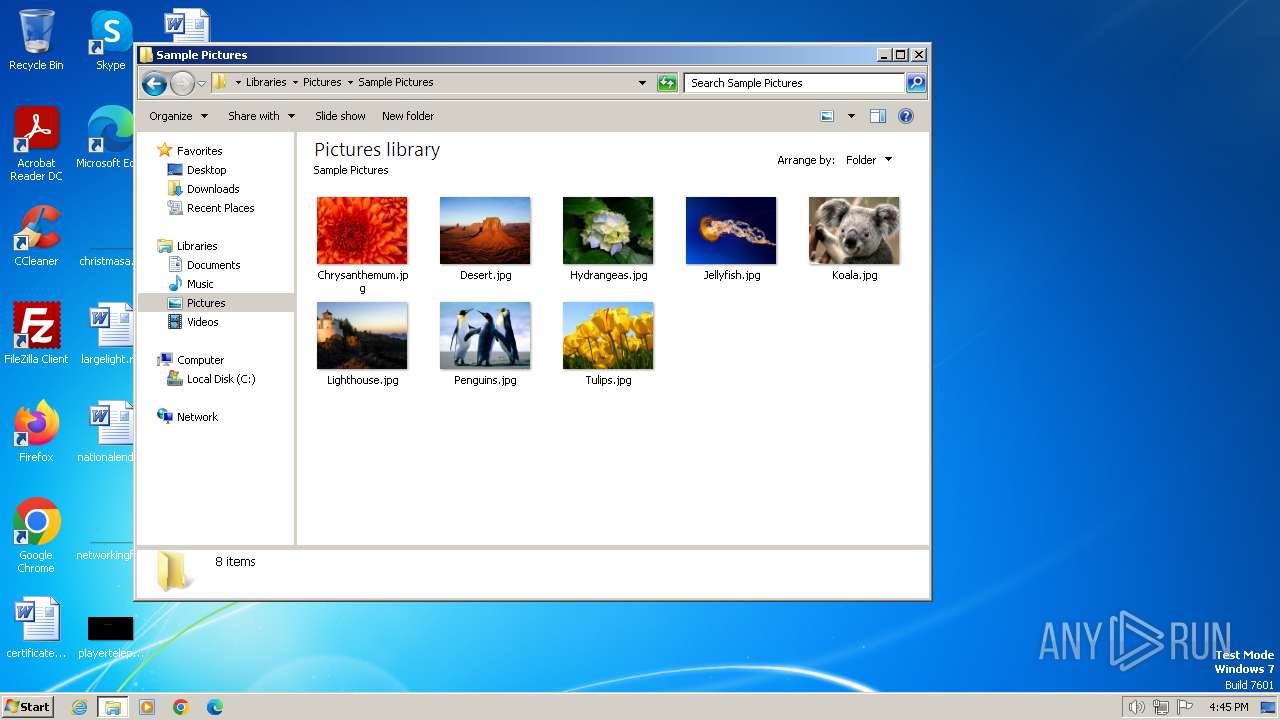Open the Start menu

(x=28, y=707)
